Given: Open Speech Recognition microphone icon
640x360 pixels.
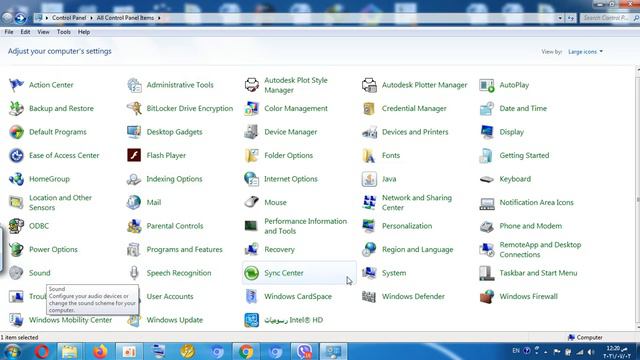Looking at the screenshot, I should pyautogui.click(x=134, y=273).
